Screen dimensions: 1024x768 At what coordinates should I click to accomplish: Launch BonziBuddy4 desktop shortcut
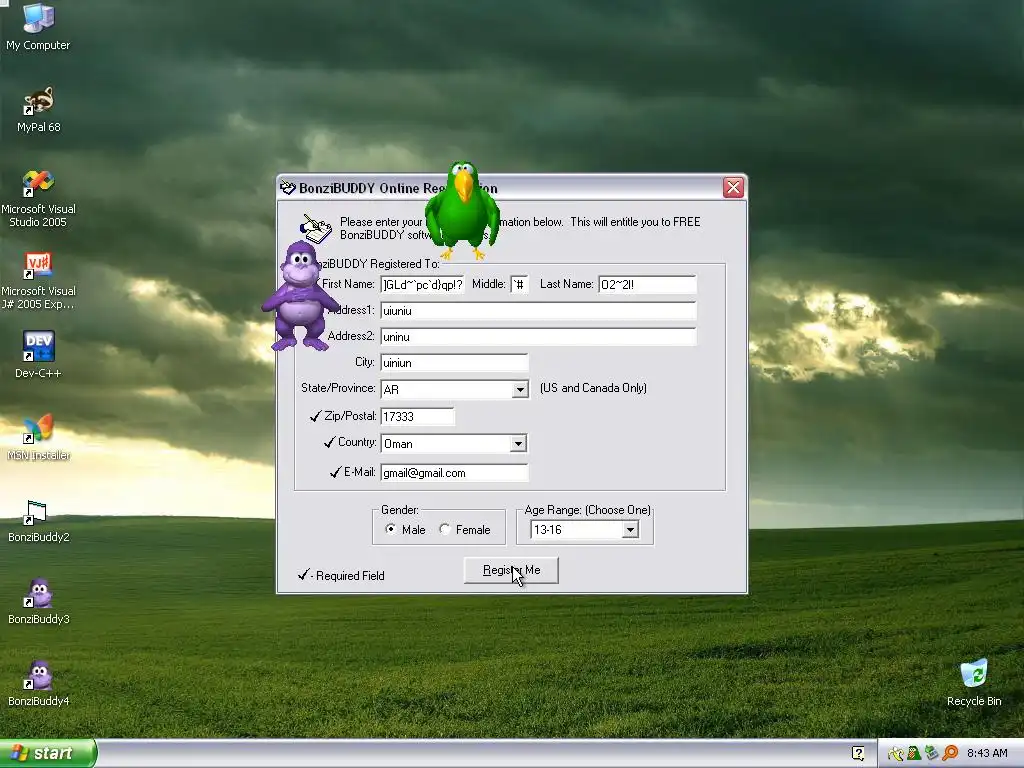39,684
